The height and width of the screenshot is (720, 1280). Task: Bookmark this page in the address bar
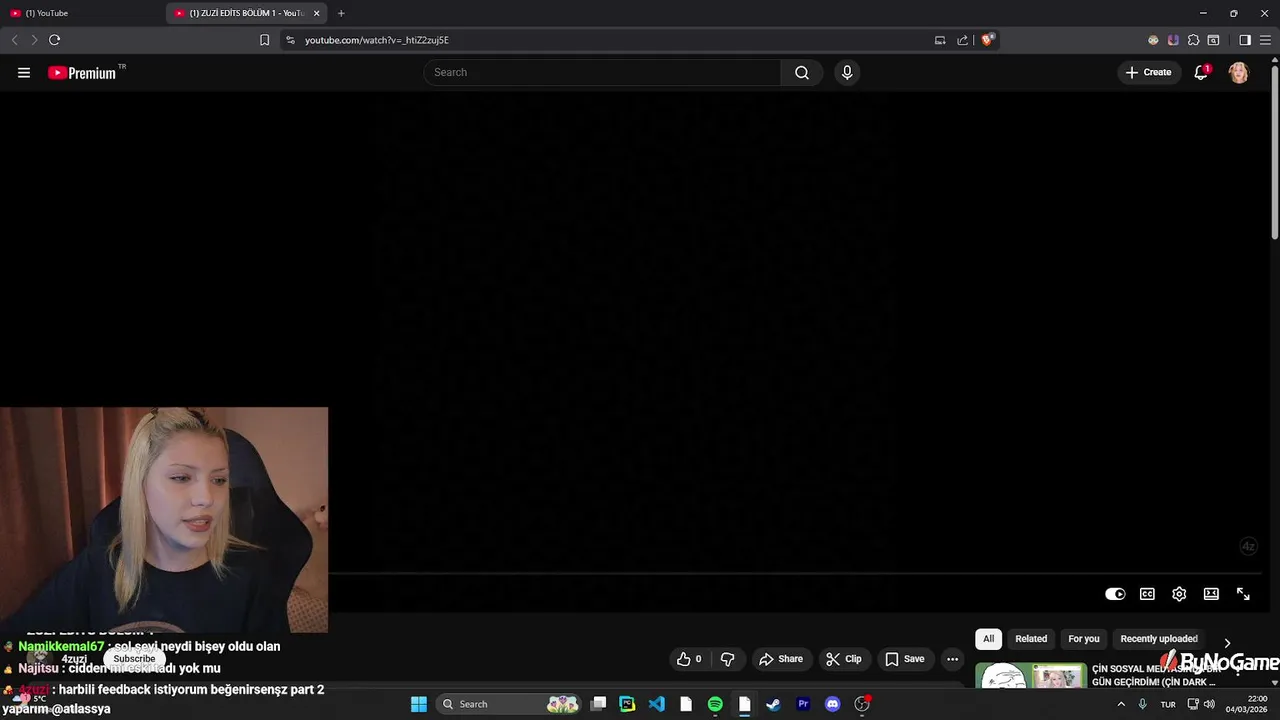coord(264,40)
